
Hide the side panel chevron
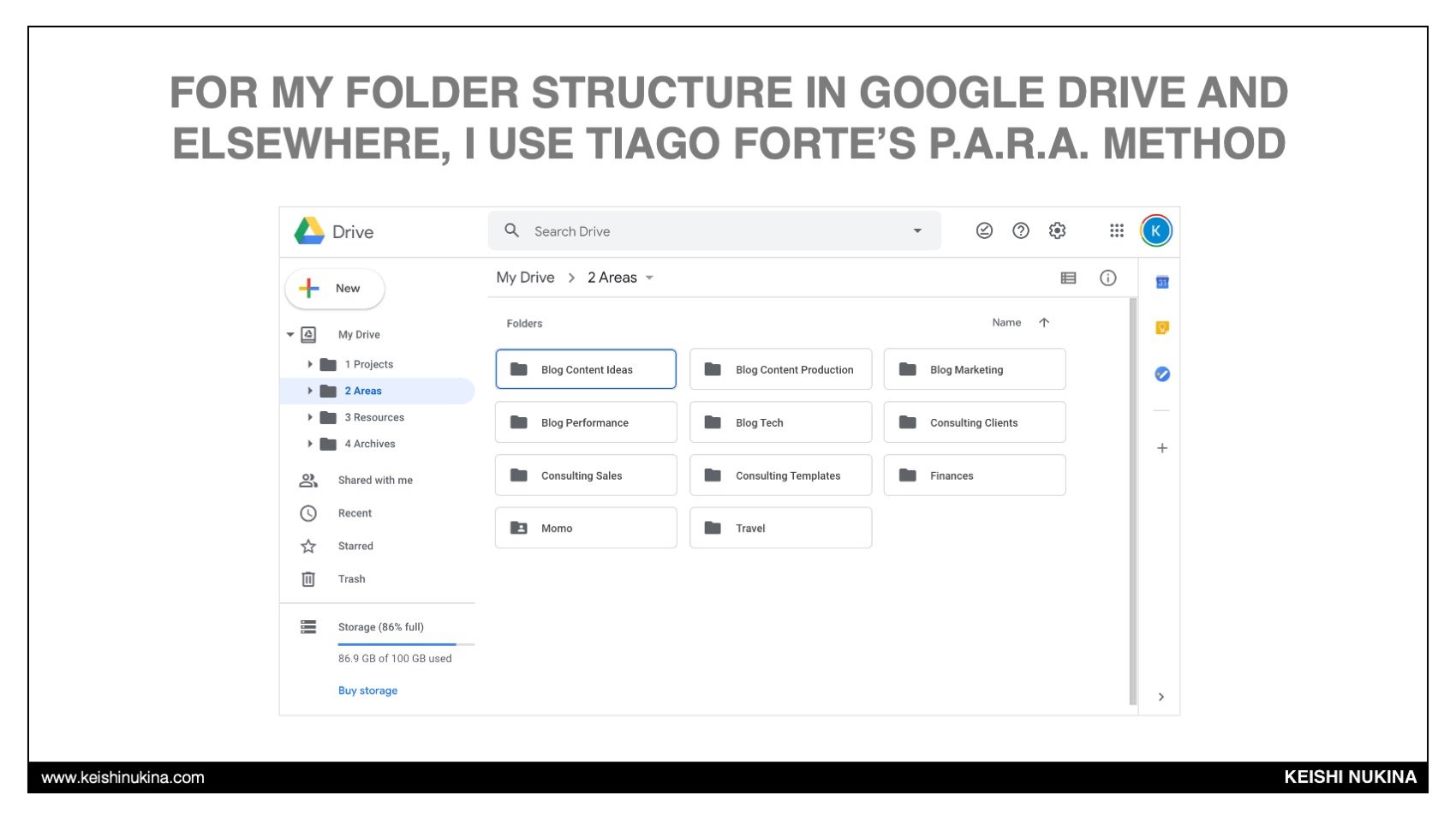(1161, 696)
